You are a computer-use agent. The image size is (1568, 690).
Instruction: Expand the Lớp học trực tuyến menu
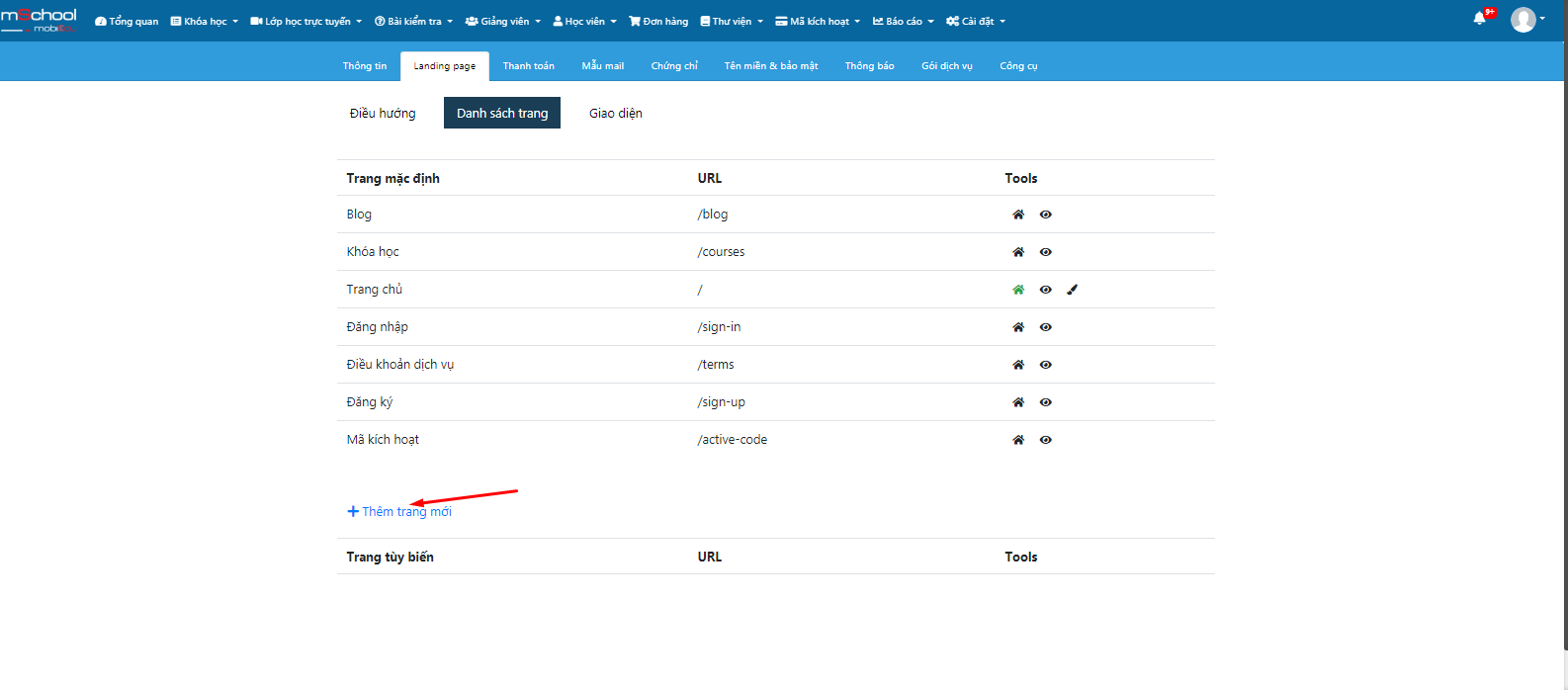pyautogui.click(x=306, y=21)
